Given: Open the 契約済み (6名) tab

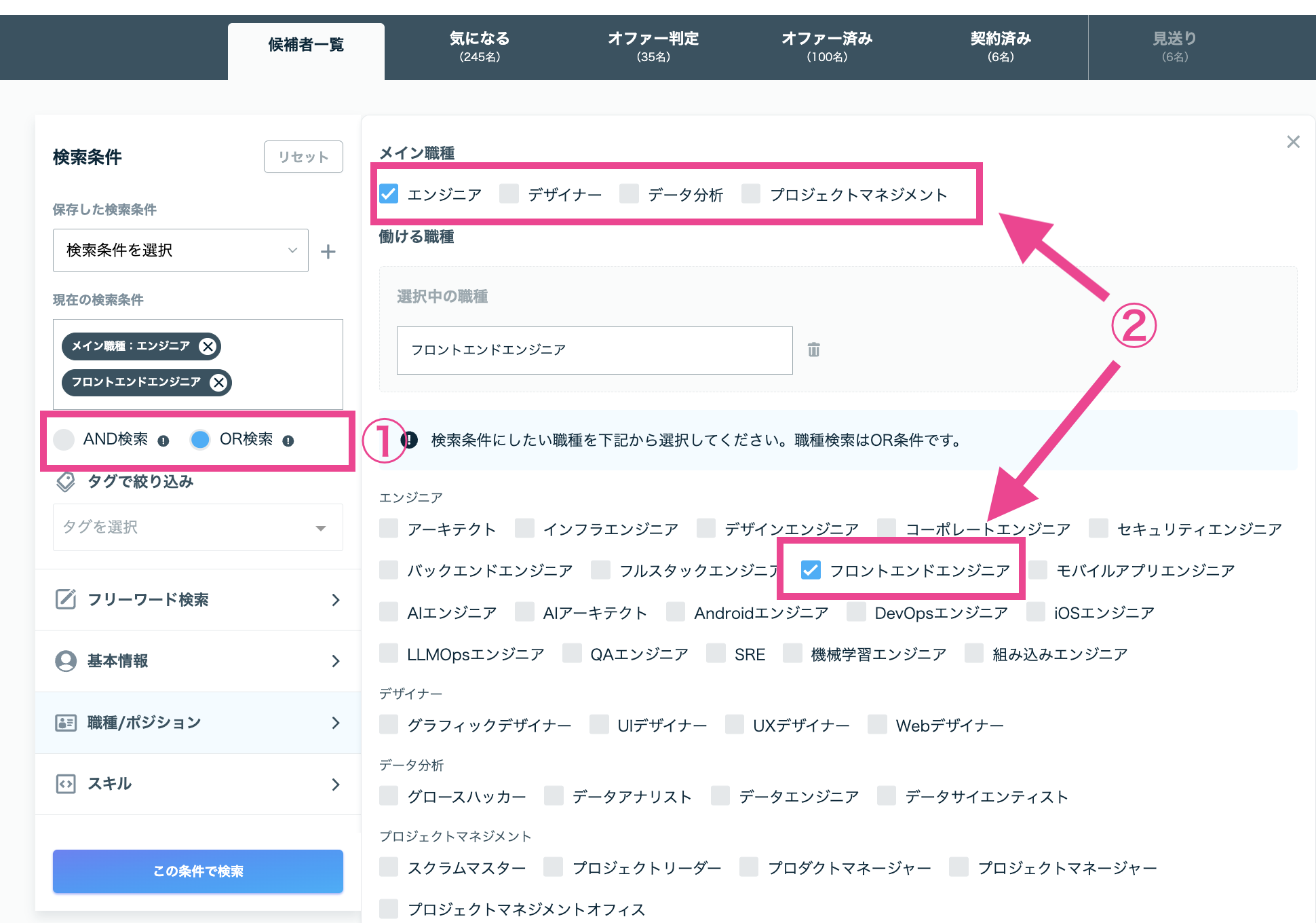Looking at the screenshot, I should tap(1001, 46).
